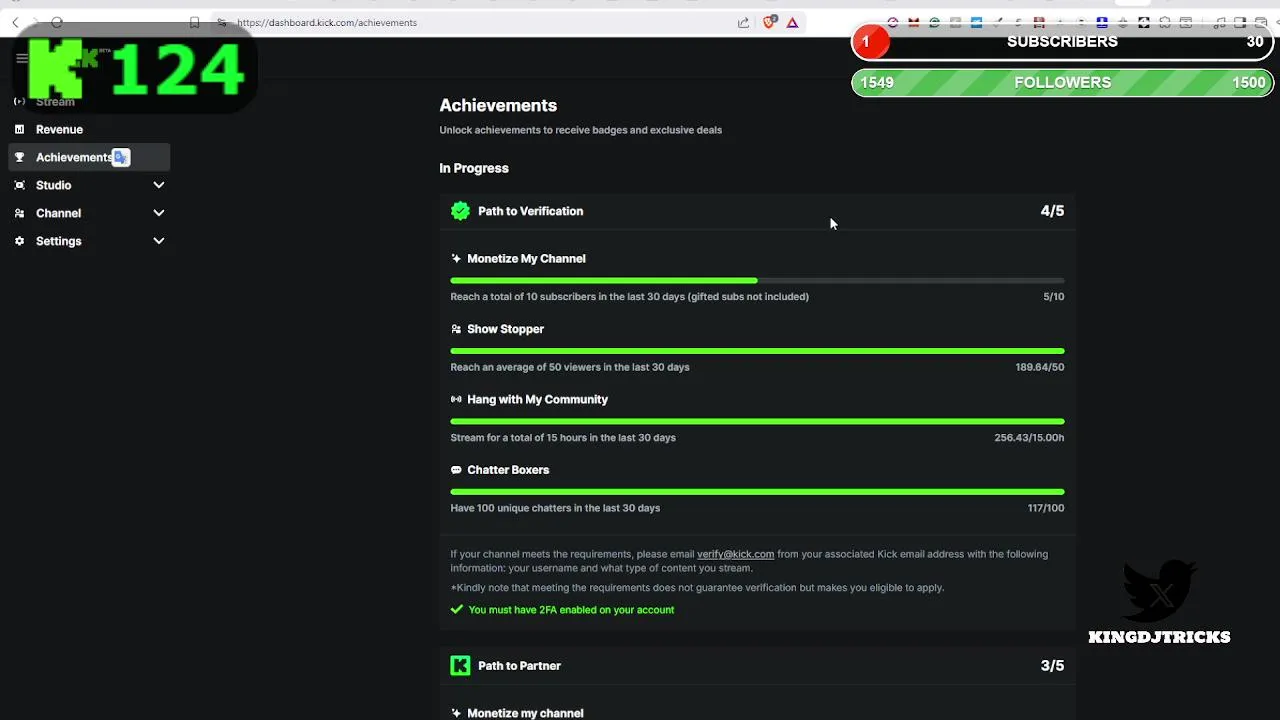The image size is (1280, 720).
Task: Click the Twitter bird logo overlay
Action: tap(1160, 590)
